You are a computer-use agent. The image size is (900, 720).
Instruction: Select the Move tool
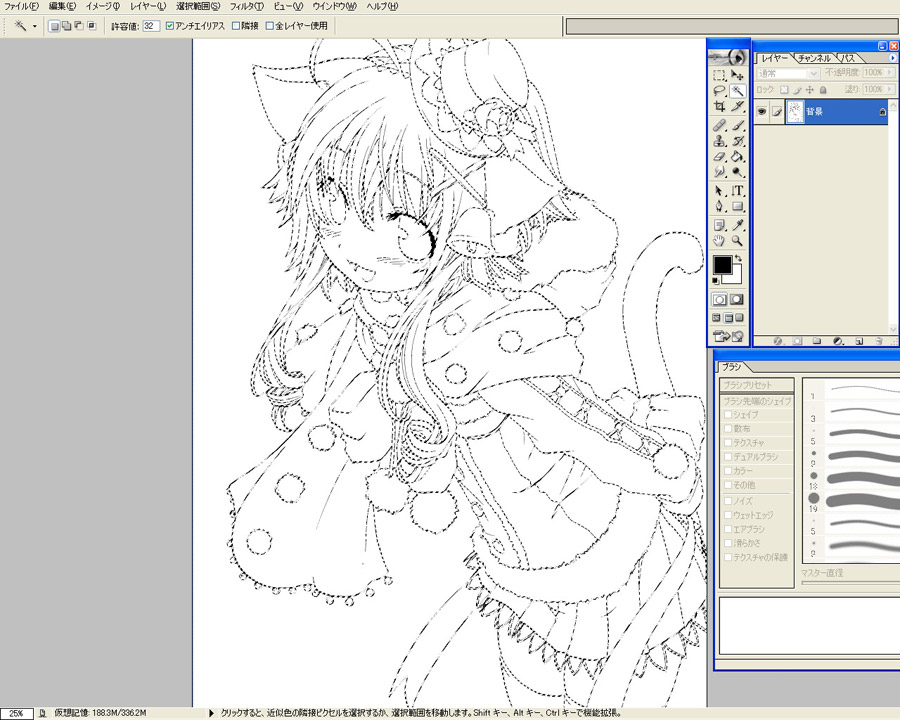point(738,75)
